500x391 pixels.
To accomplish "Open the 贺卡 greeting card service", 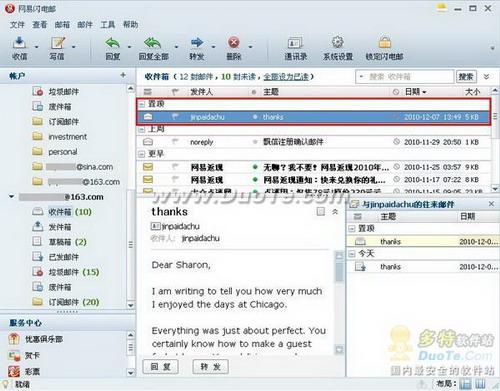I will coord(24,355).
